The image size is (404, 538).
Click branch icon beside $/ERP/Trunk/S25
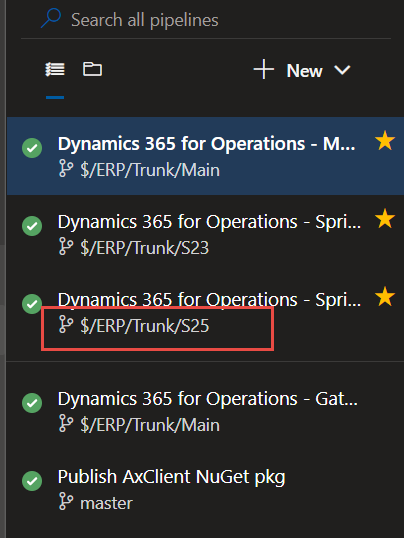[x=66, y=324]
